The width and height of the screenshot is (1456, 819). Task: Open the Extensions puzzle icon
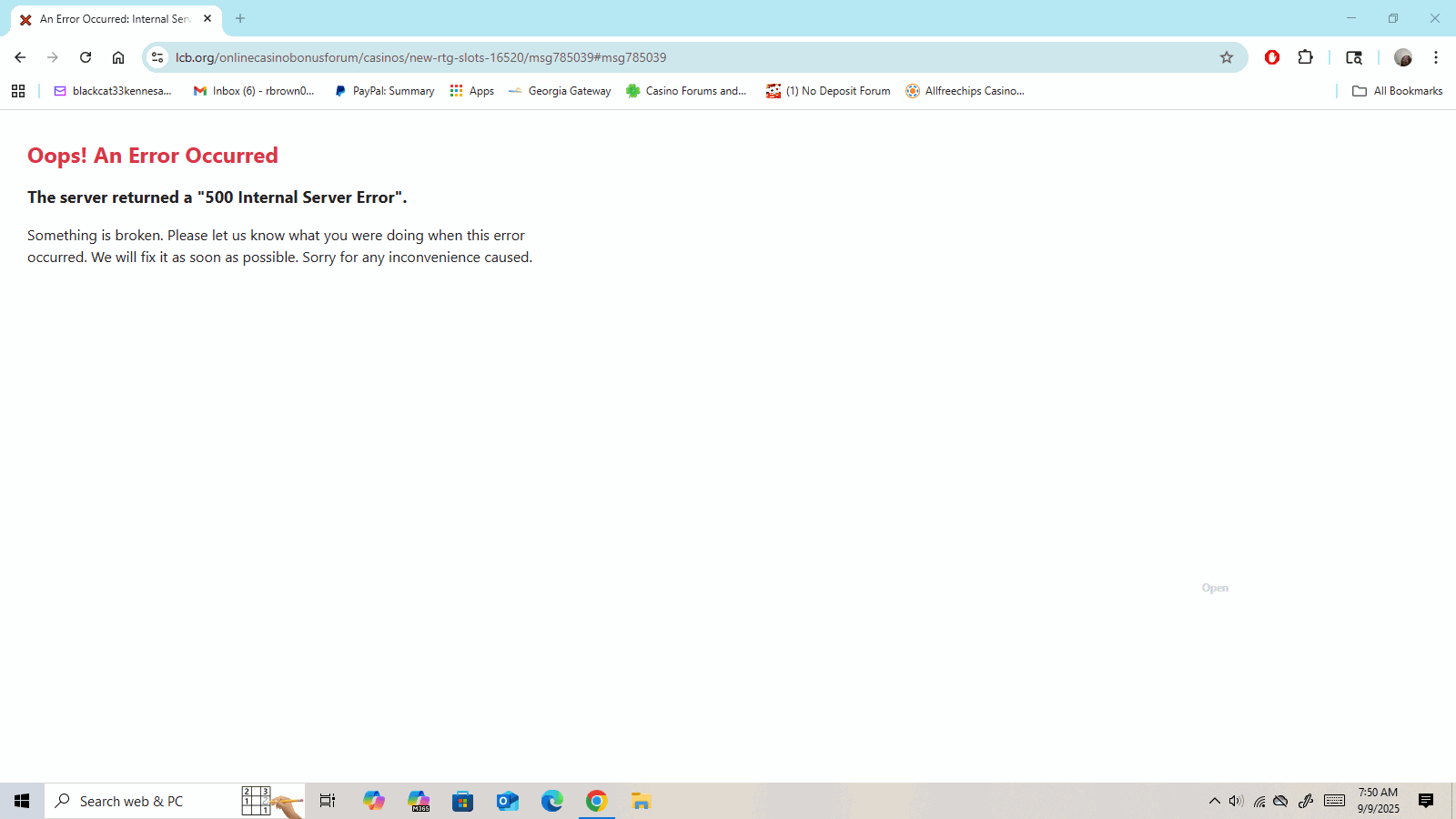(1305, 57)
